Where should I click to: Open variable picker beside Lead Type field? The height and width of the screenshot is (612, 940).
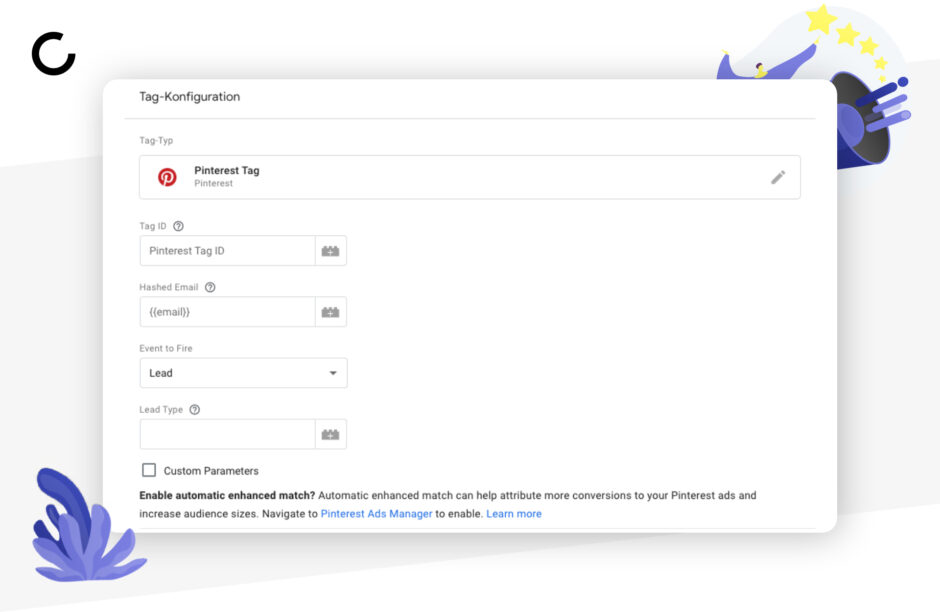click(x=330, y=434)
